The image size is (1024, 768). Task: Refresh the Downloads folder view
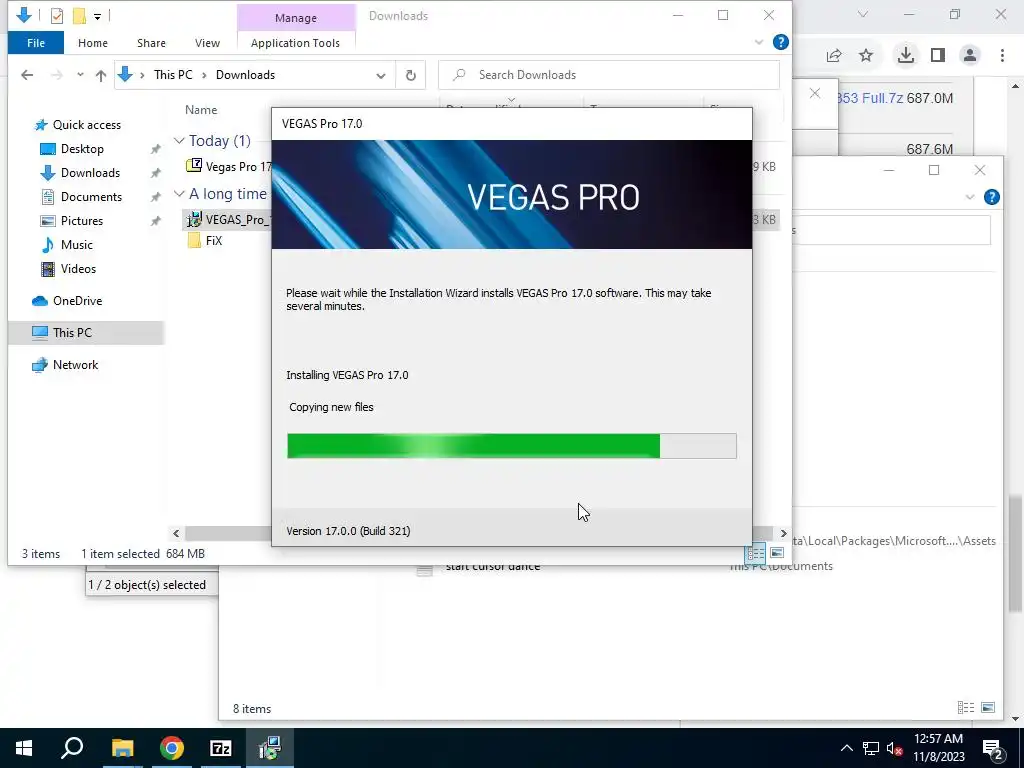(411, 75)
